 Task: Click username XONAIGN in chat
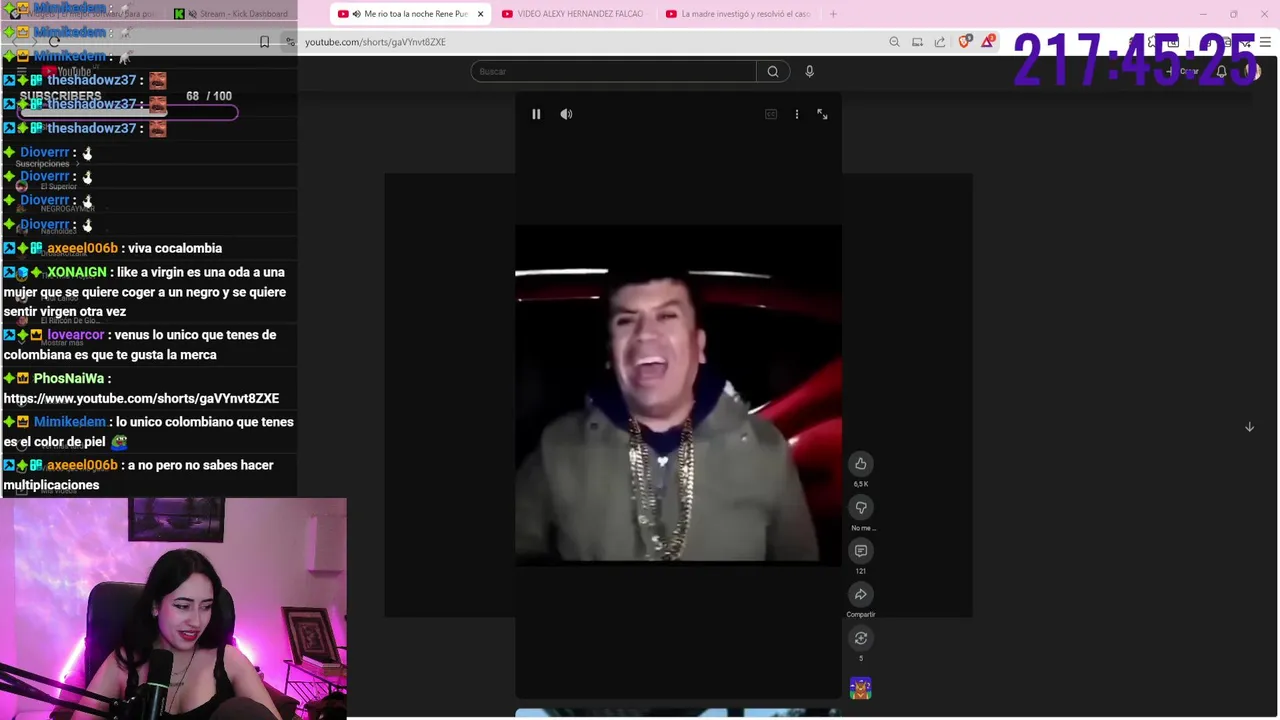pos(76,272)
